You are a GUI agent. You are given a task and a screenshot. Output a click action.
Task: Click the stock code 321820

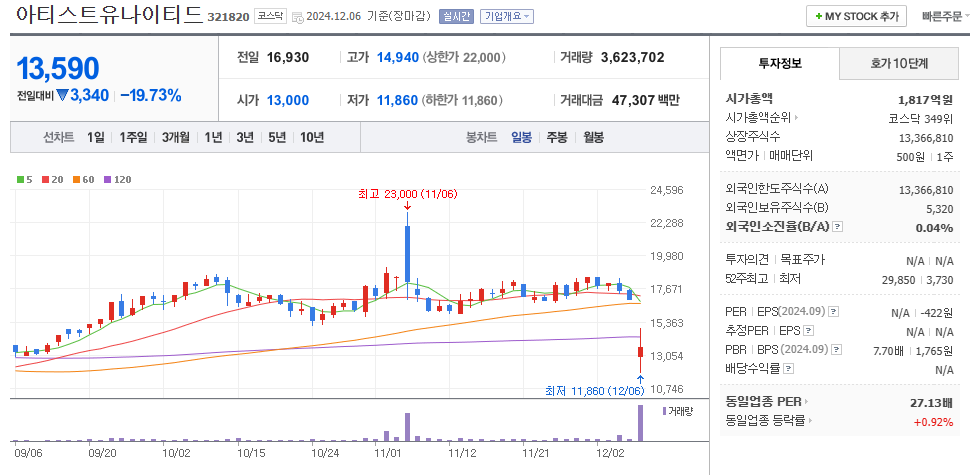pos(228,17)
